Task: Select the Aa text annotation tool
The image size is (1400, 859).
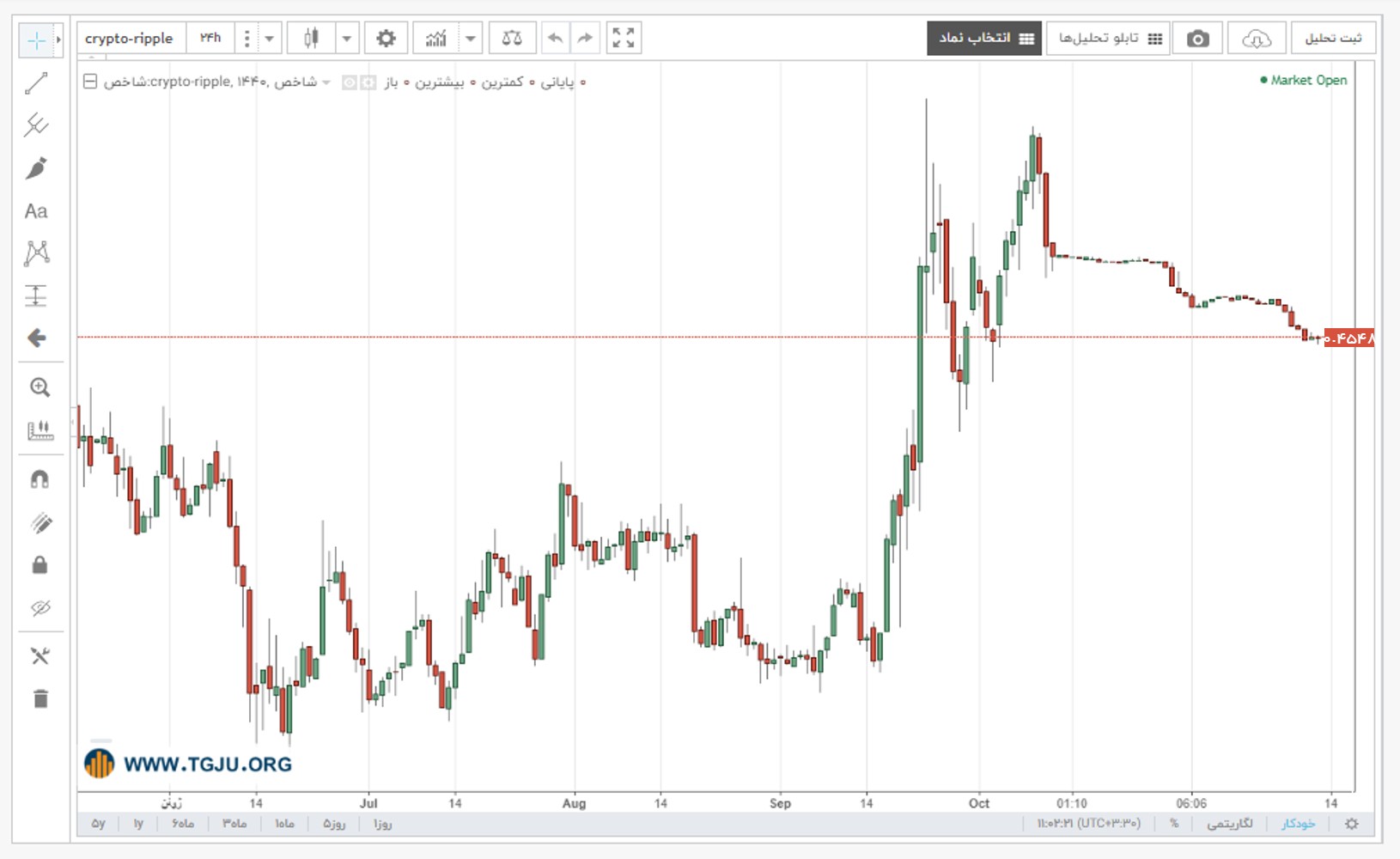Action: coord(36,211)
